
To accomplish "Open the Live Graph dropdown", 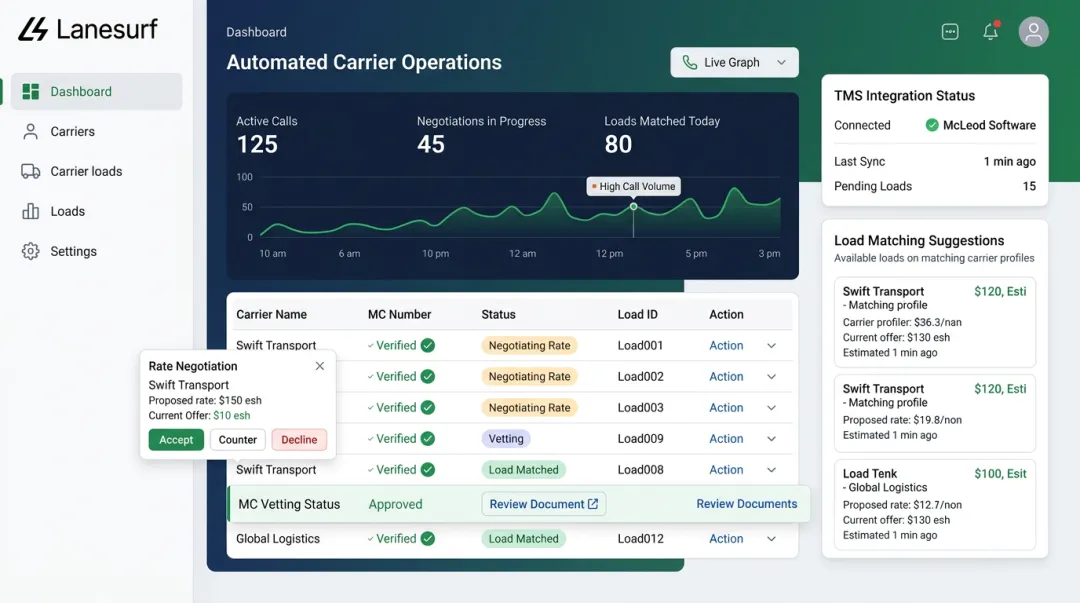I will point(734,63).
